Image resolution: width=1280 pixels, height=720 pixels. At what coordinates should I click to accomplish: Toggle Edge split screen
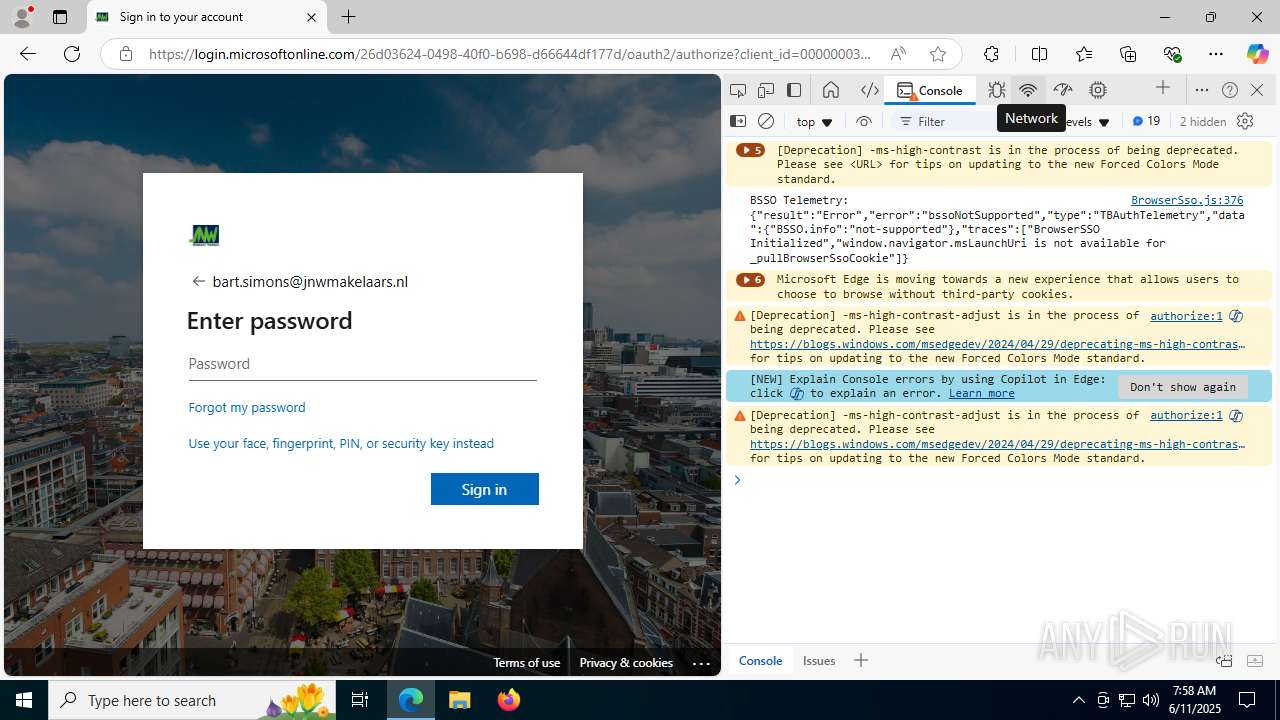1039,54
